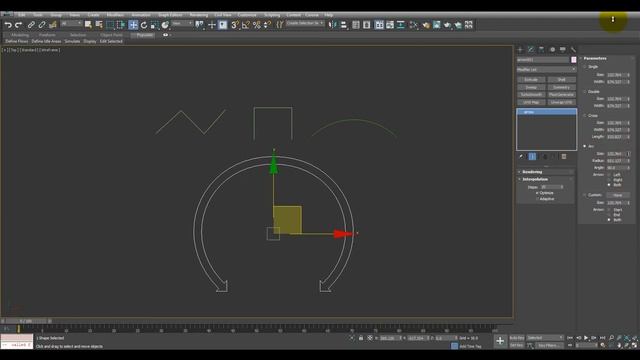
Task: Click Remove Modifier trash icon below stack
Action: click(564, 157)
